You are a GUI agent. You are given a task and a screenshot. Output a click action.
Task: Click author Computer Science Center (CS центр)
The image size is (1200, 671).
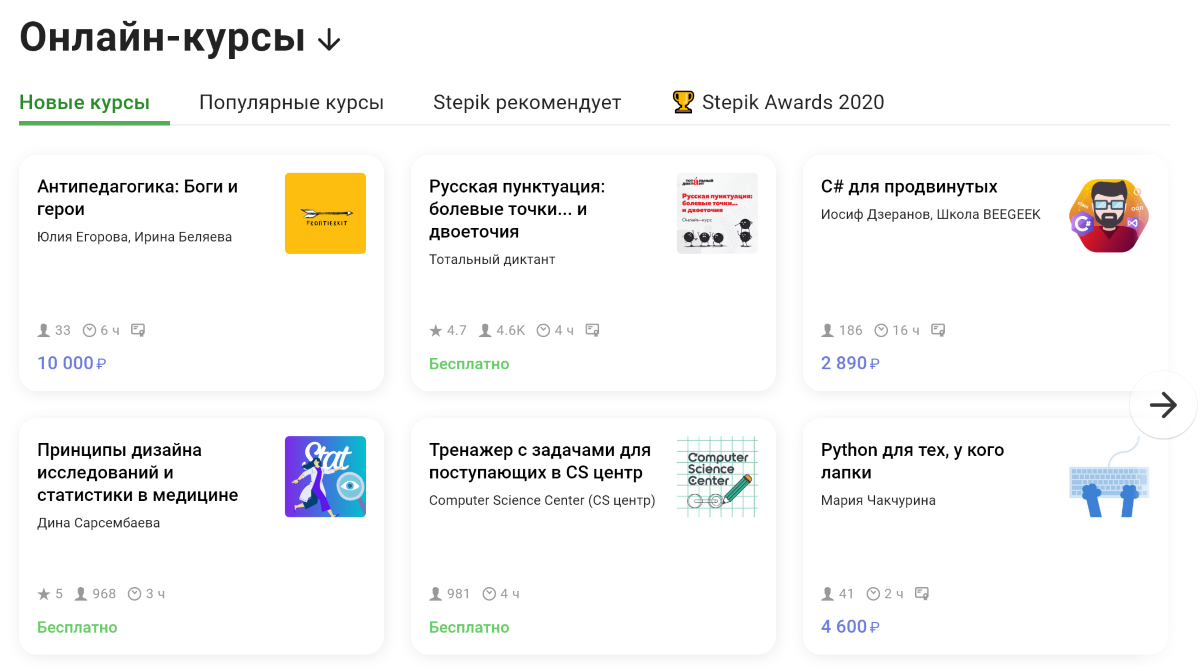[x=542, y=500]
